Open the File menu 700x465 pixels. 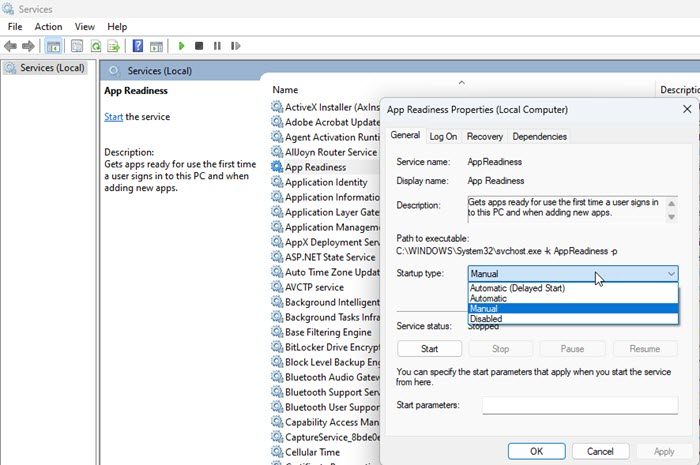pos(15,27)
